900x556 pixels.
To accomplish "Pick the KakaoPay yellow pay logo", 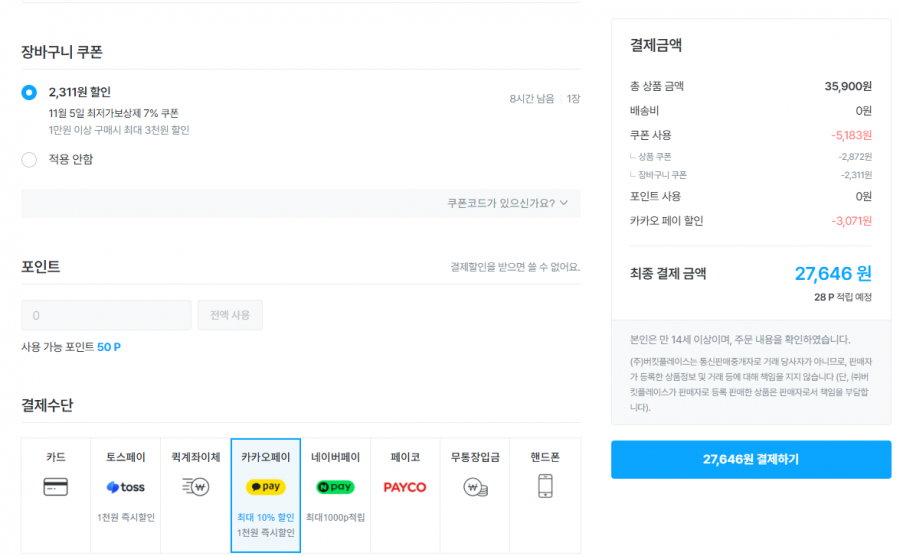I will pyautogui.click(x=266, y=487).
